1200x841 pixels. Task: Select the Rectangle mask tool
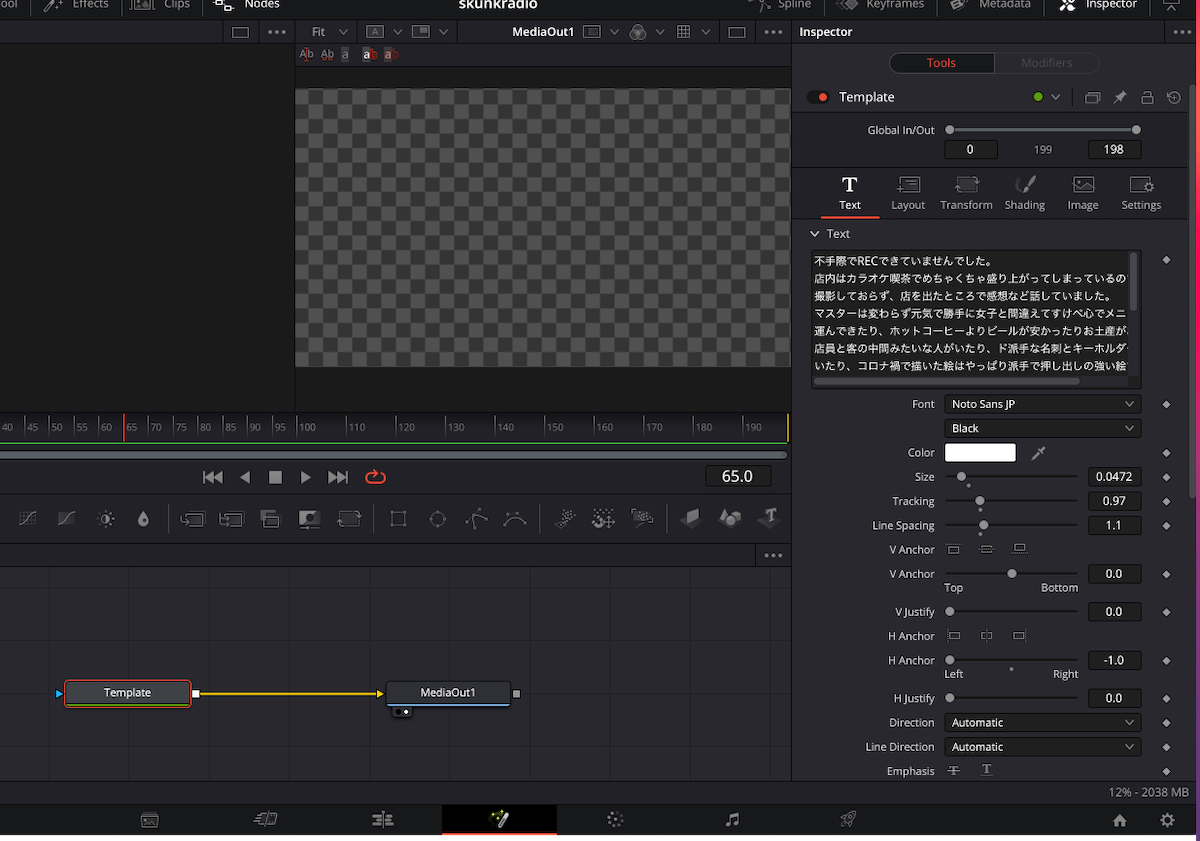pyautogui.click(x=398, y=519)
